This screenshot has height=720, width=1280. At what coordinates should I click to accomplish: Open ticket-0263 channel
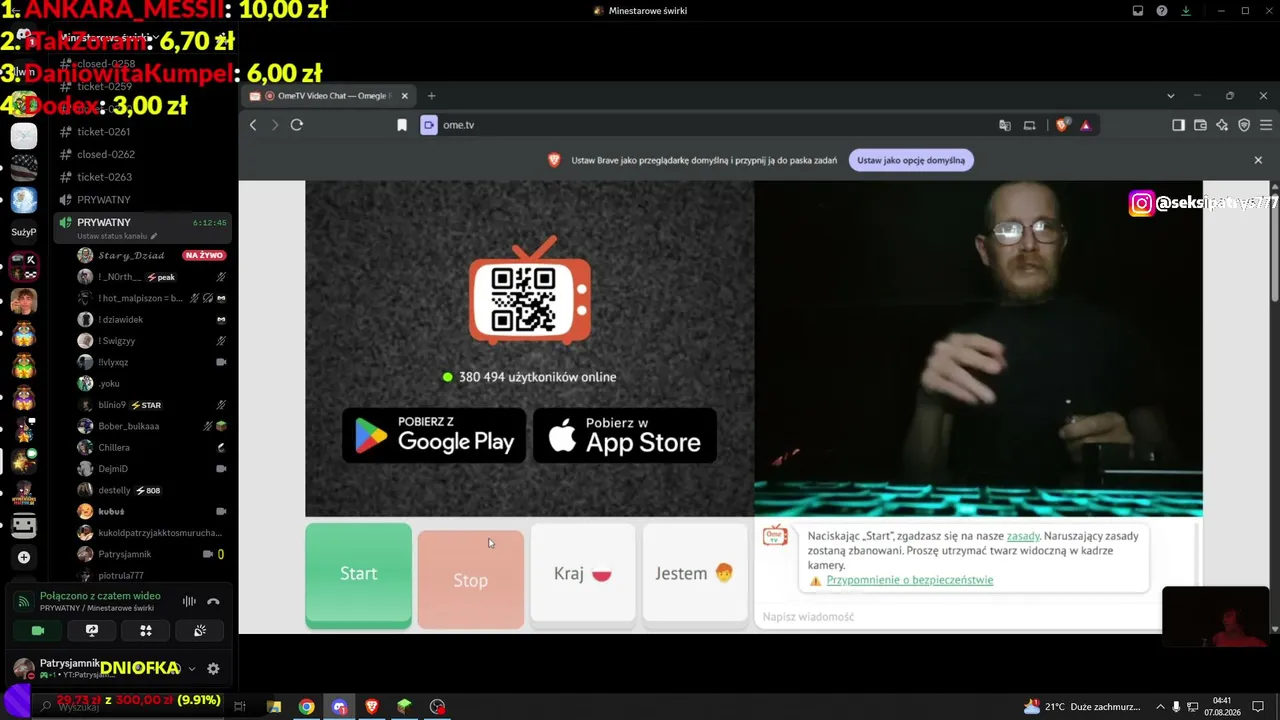pos(104,177)
